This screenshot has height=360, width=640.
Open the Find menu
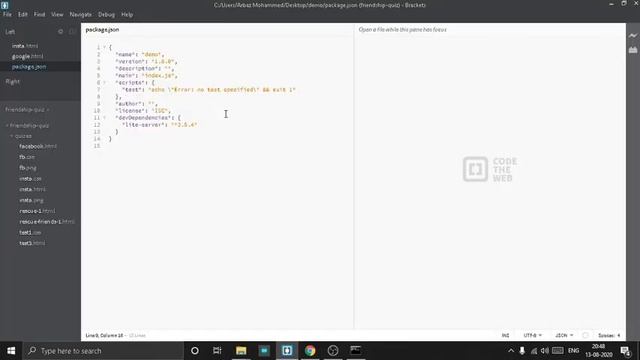[x=39, y=14]
